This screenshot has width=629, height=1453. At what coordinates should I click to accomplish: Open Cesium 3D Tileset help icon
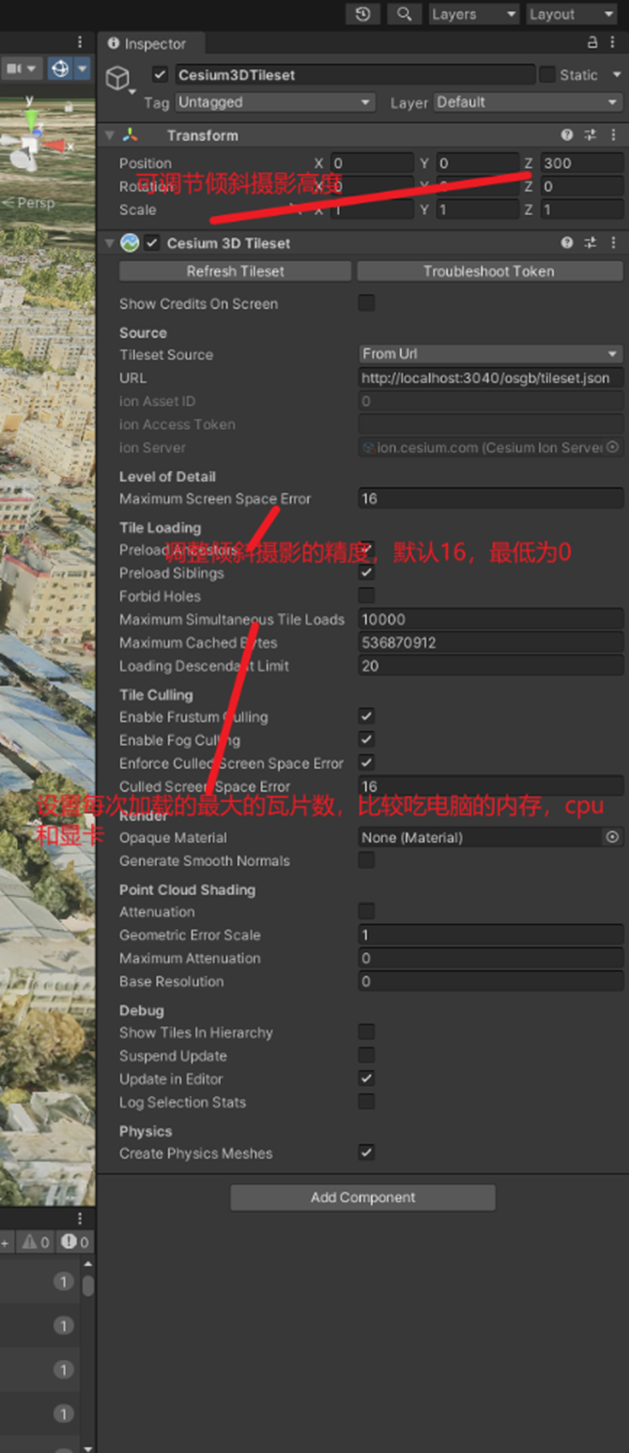pyautogui.click(x=567, y=243)
